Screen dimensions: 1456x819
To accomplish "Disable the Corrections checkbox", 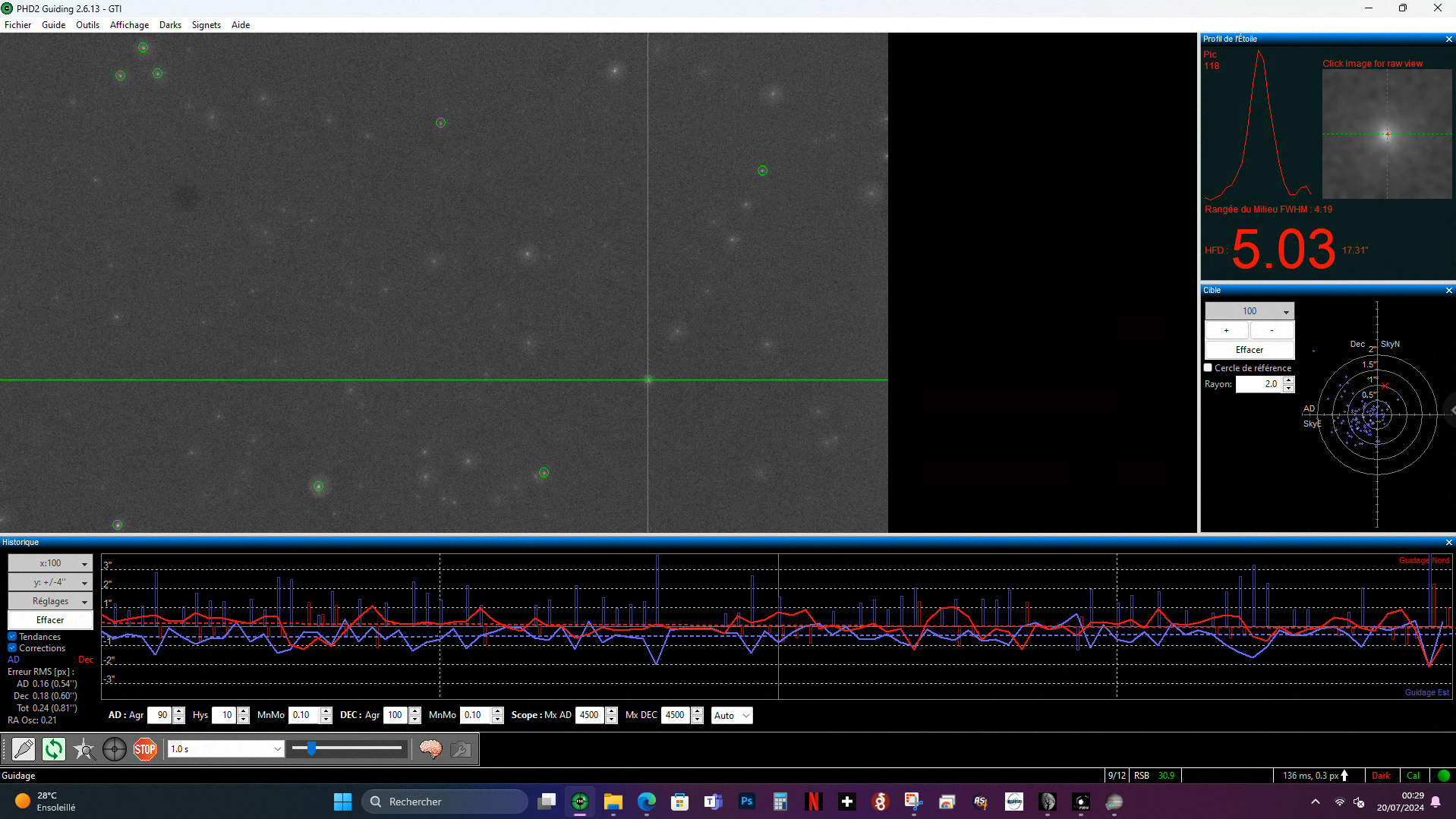I will pyautogui.click(x=12, y=648).
